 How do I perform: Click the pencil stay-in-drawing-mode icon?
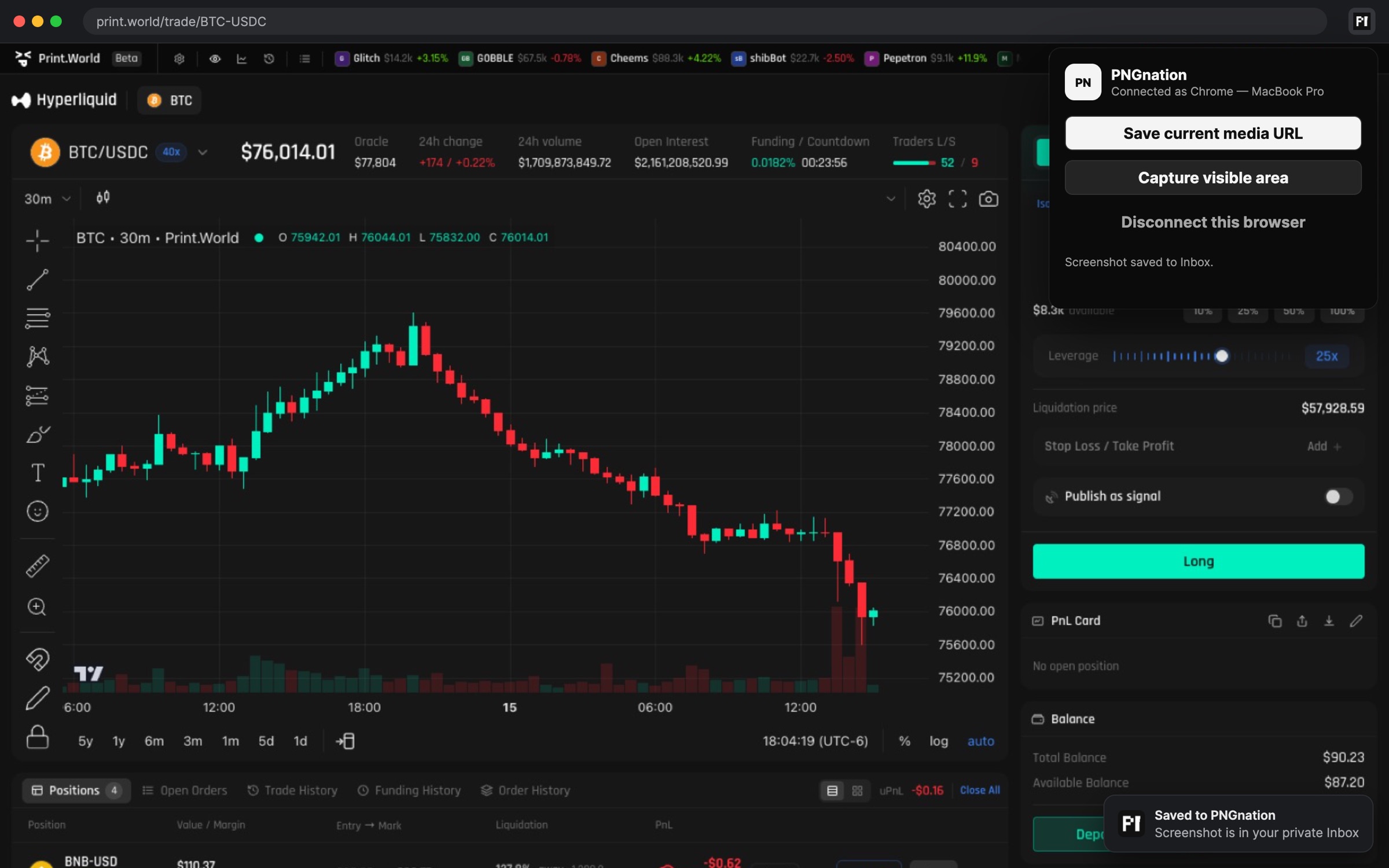pyautogui.click(x=38, y=698)
